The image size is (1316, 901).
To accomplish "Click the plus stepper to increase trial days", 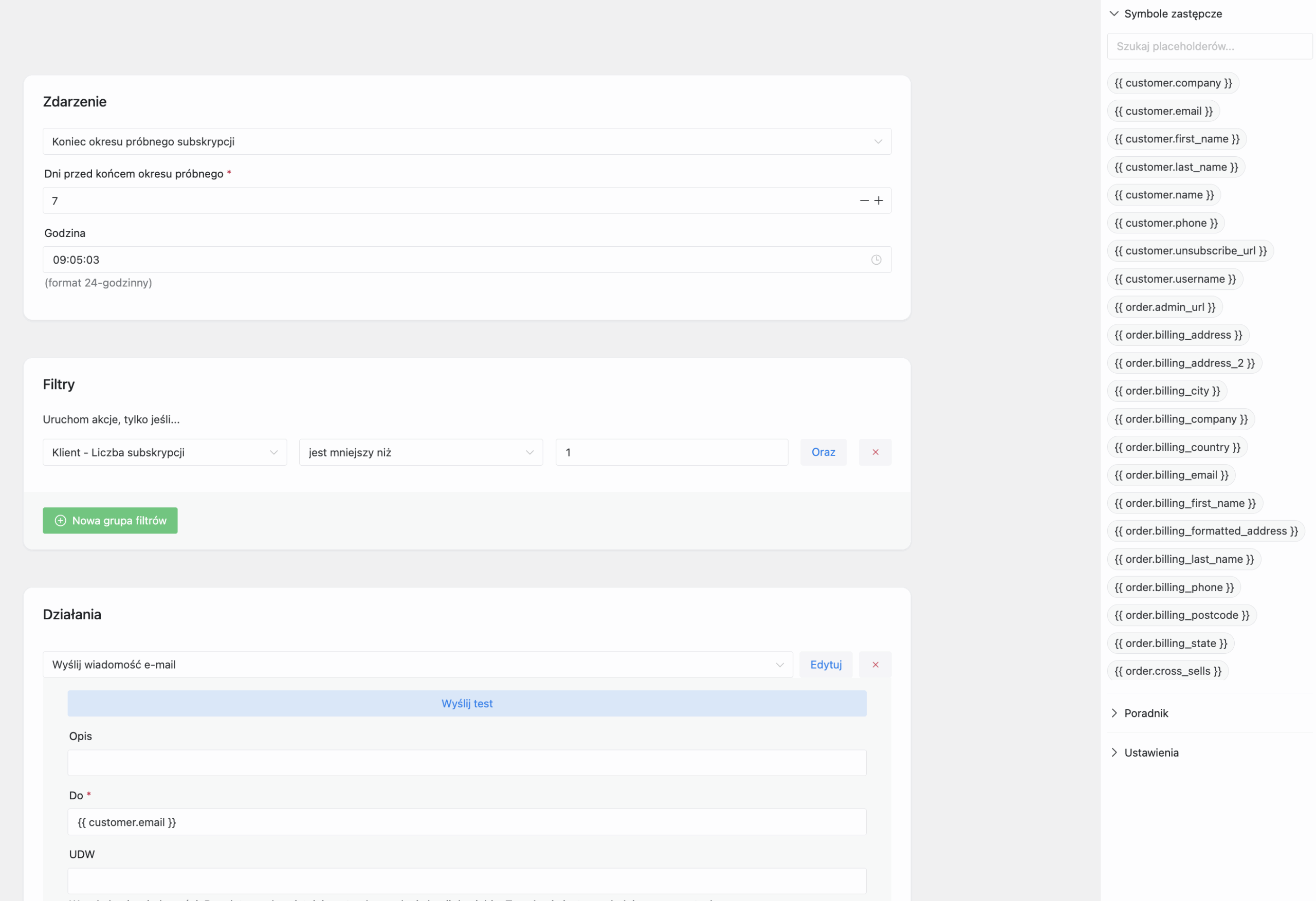I will [879, 200].
